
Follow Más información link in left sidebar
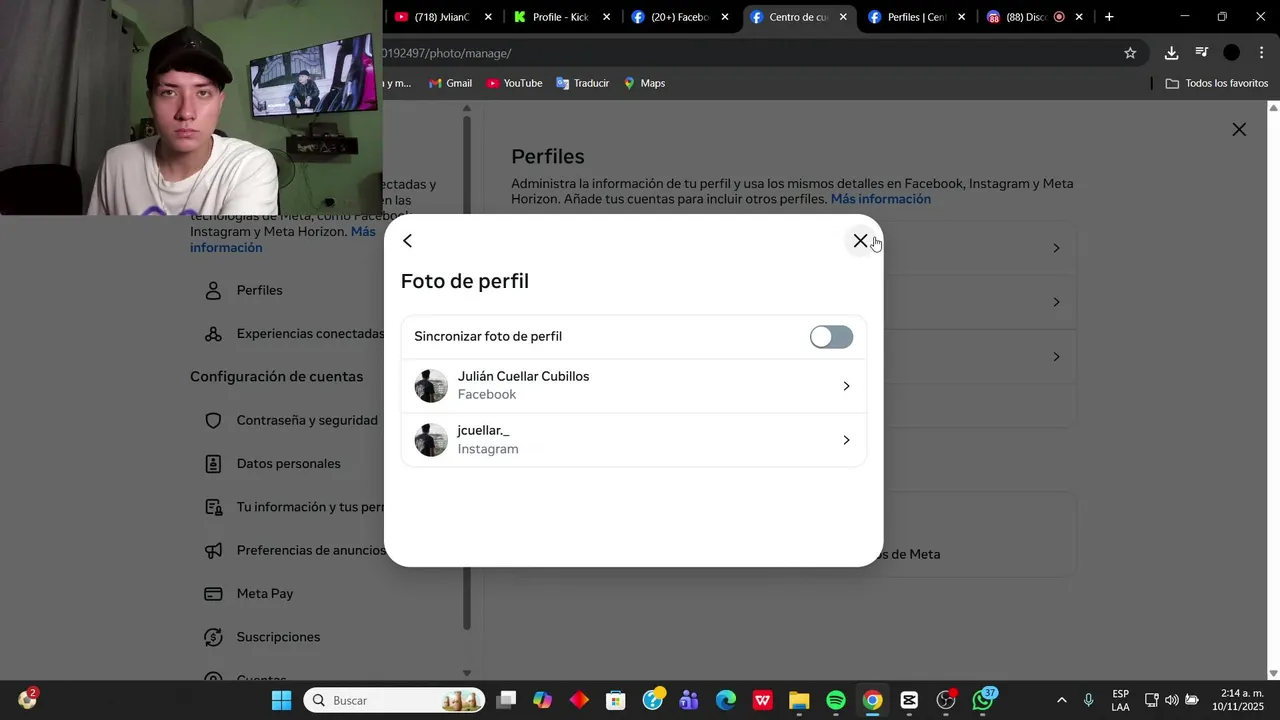coord(283,239)
